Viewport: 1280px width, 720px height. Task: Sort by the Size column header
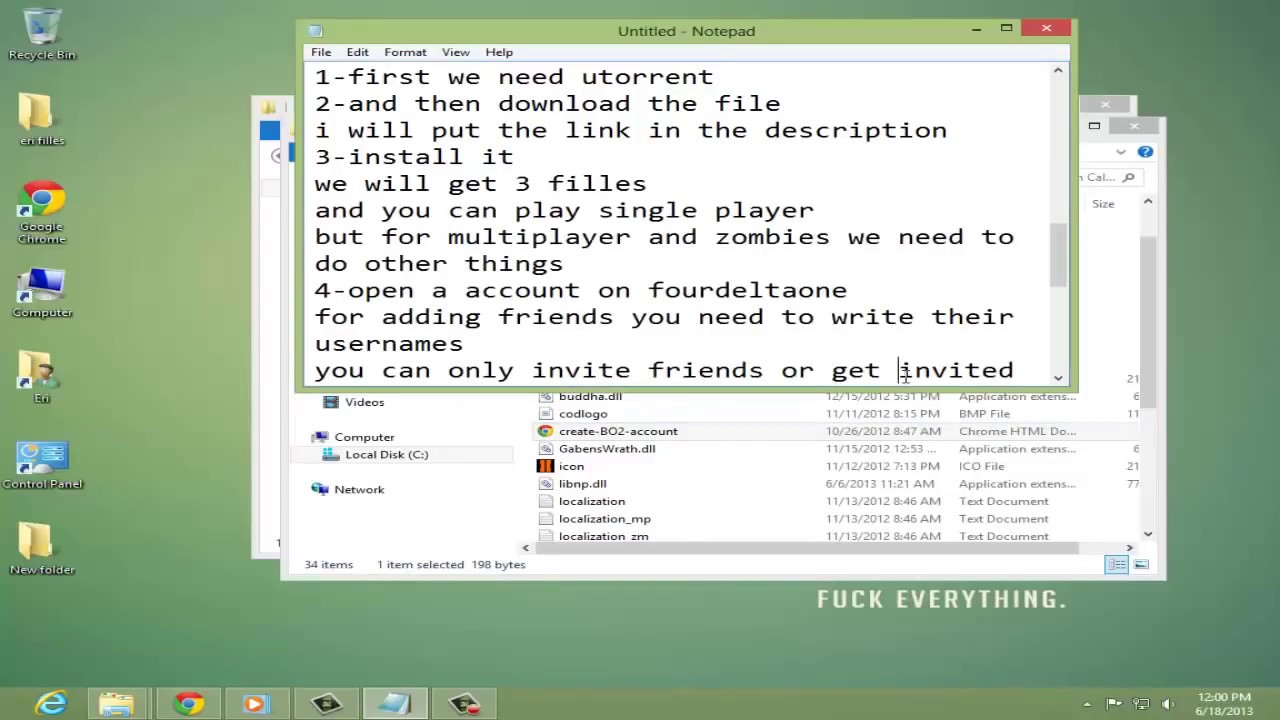[x=1103, y=204]
